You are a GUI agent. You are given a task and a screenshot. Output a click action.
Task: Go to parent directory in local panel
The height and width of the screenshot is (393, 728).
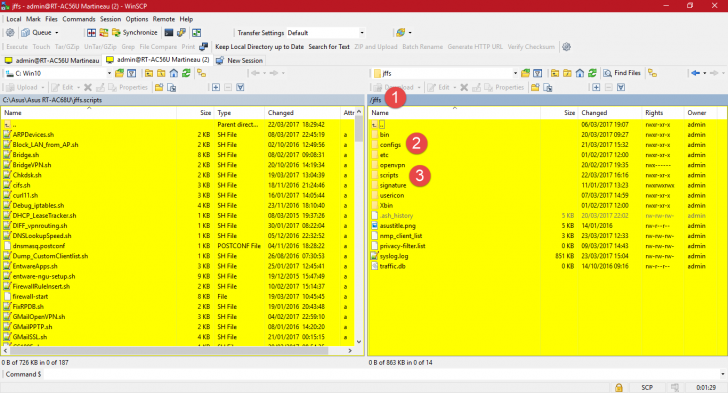[x=149, y=73]
